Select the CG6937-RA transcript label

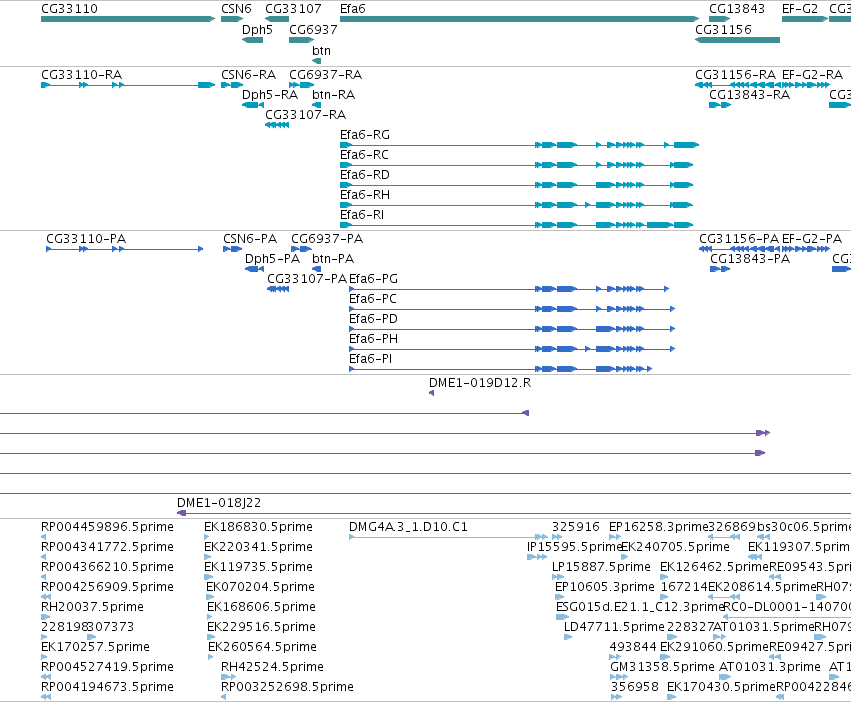point(326,74)
